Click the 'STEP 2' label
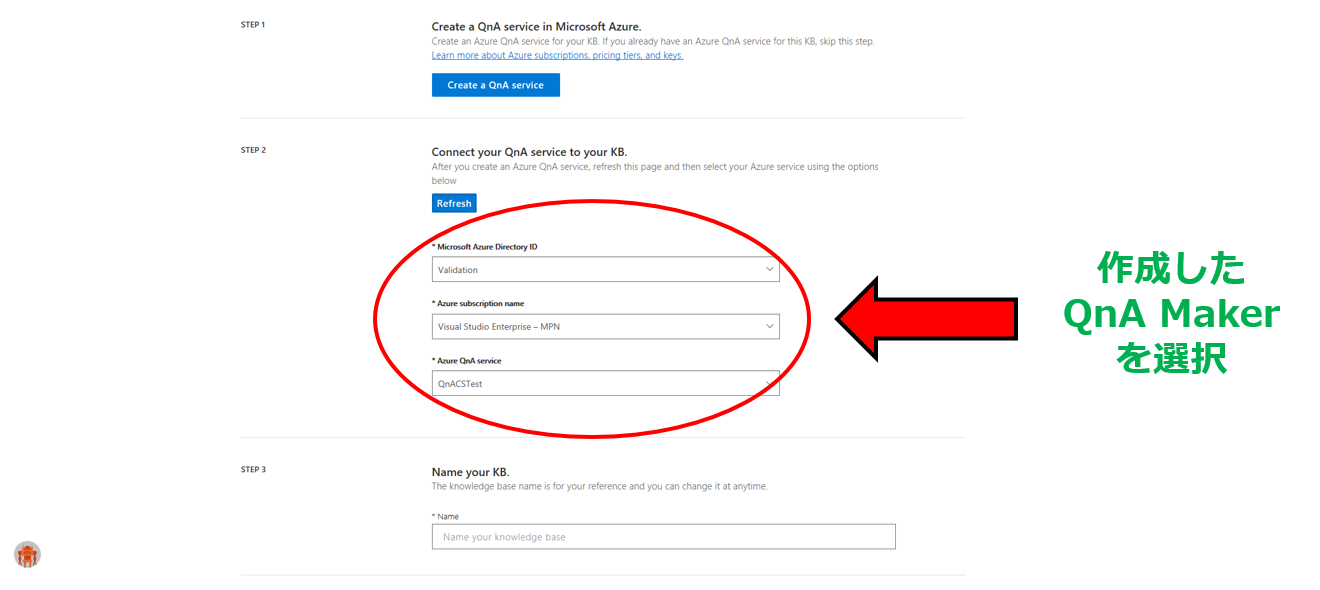 coord(253,150)
